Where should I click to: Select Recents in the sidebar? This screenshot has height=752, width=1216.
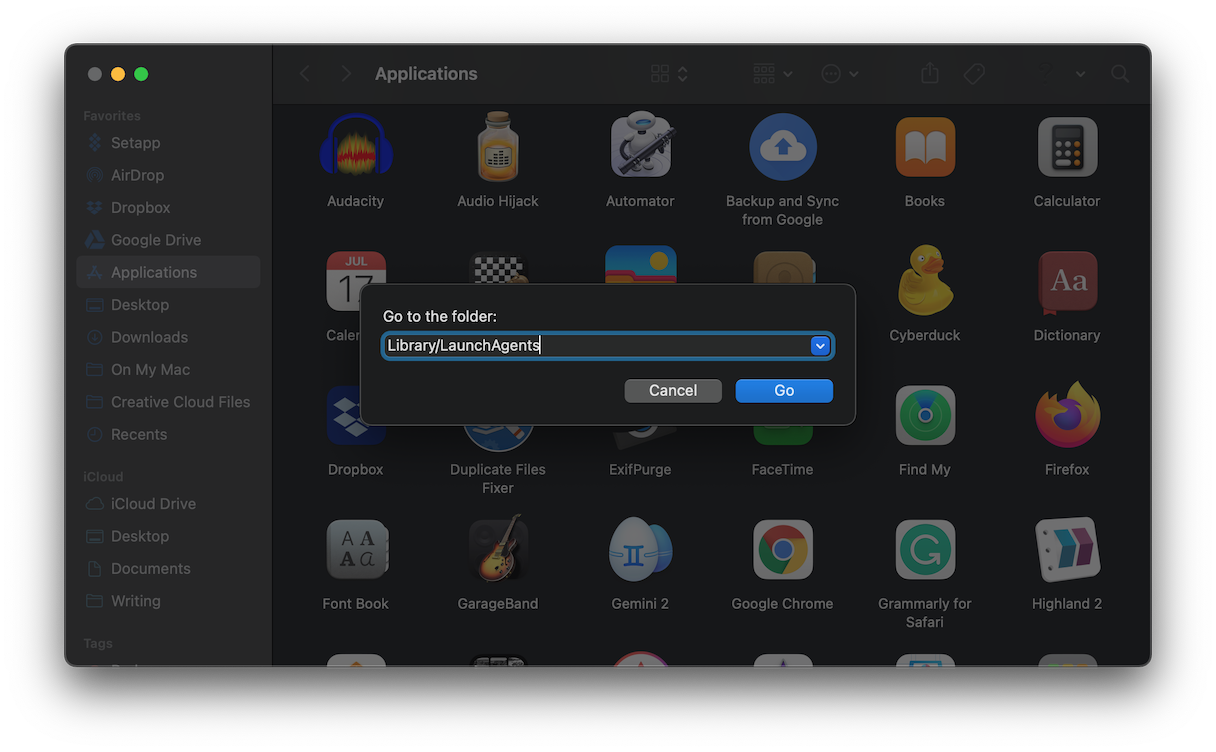point(168,434)
